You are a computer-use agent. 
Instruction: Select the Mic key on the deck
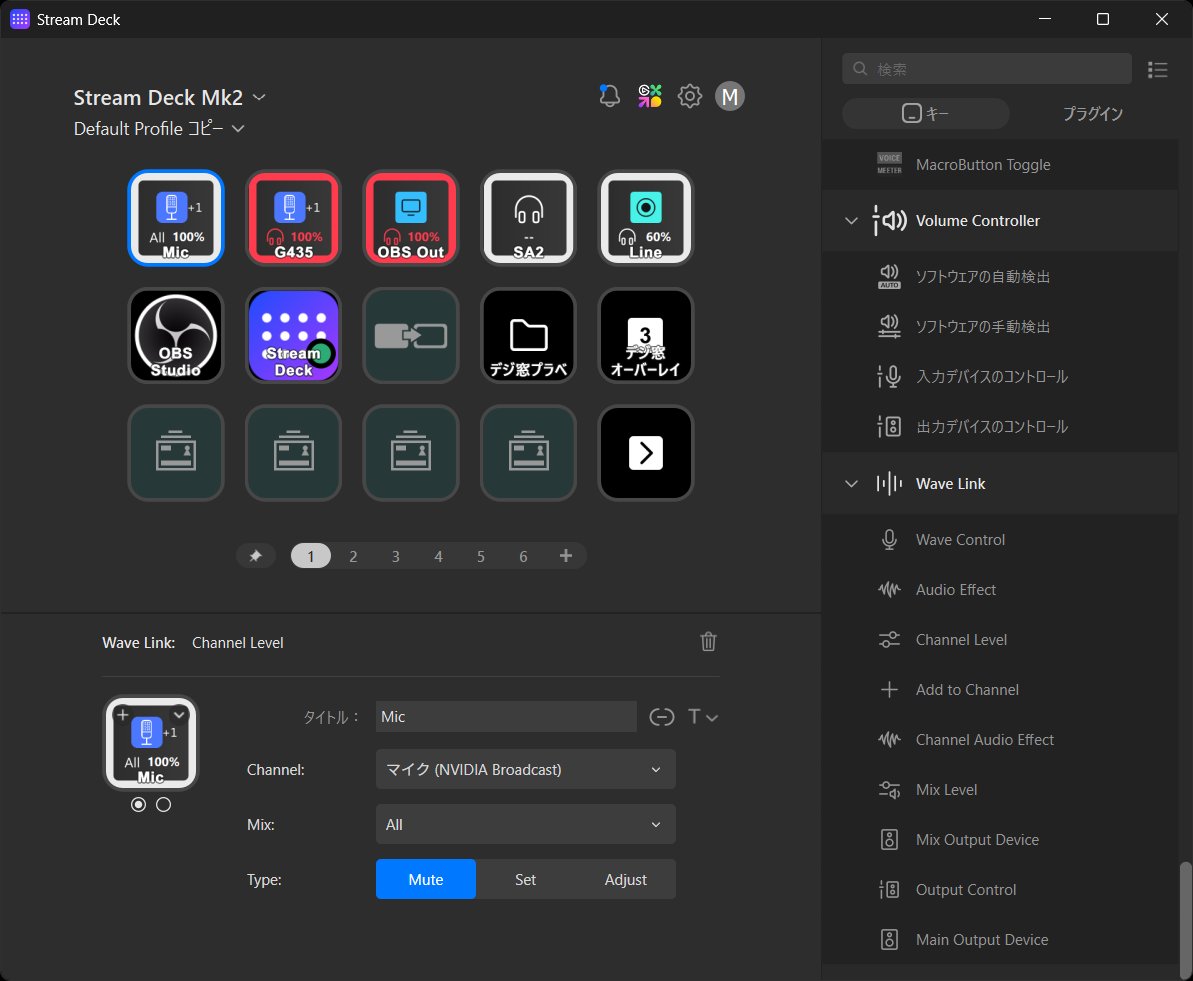176,218
